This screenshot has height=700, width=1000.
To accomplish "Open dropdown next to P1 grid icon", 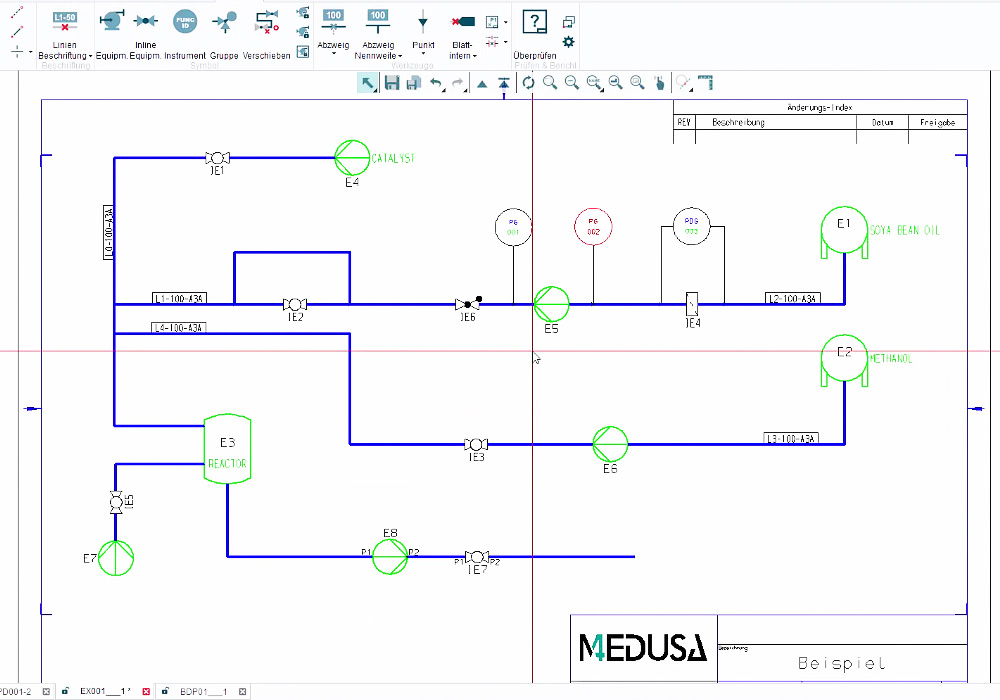I will [x=506, y=22].
